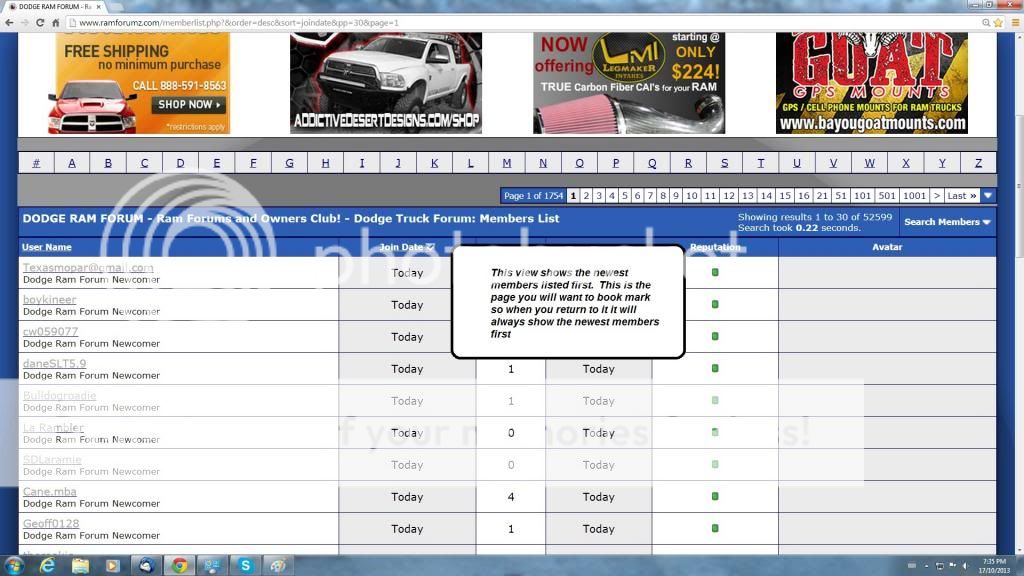Click the Join Date sort indicator icon
Image resolution: width=1024 pixels, height=576 pixels.
tap(430, 247)
